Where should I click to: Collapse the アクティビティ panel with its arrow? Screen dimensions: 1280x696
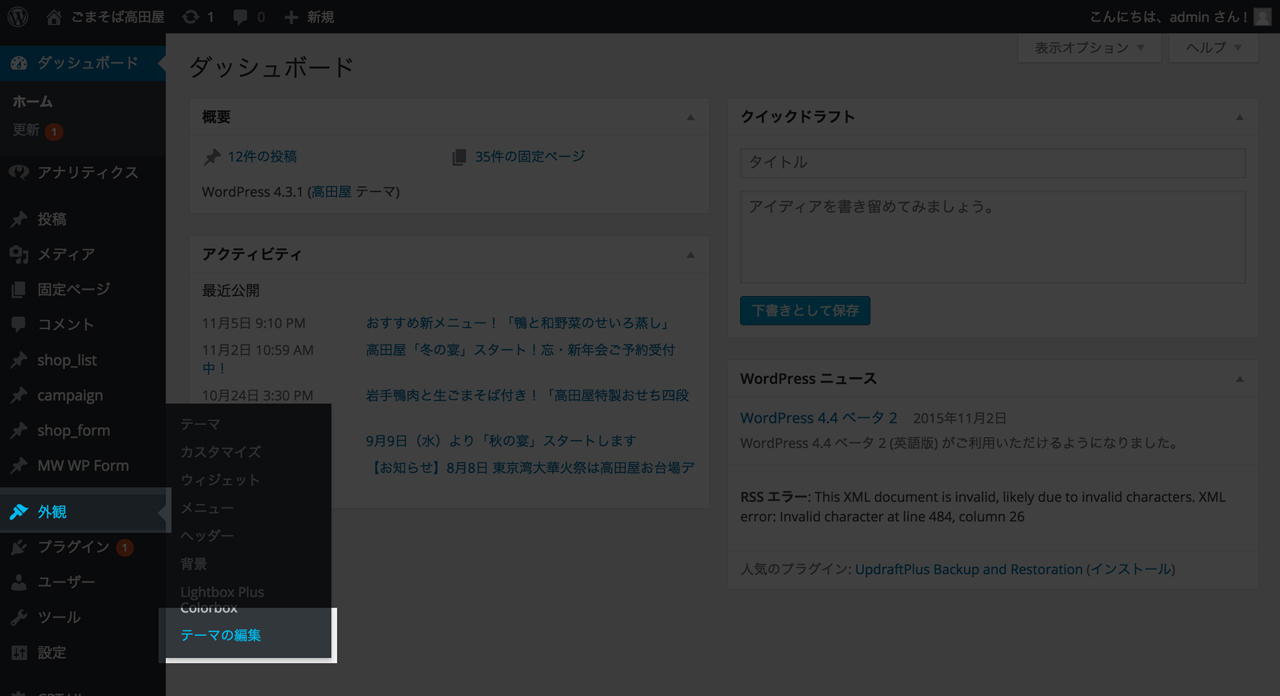coord(690,255)
